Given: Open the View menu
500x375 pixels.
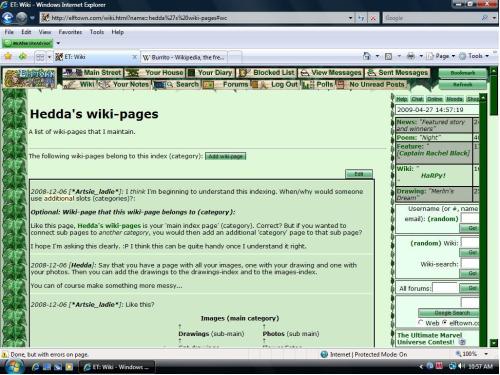Looking at the screenshot, I should [45, 32].
